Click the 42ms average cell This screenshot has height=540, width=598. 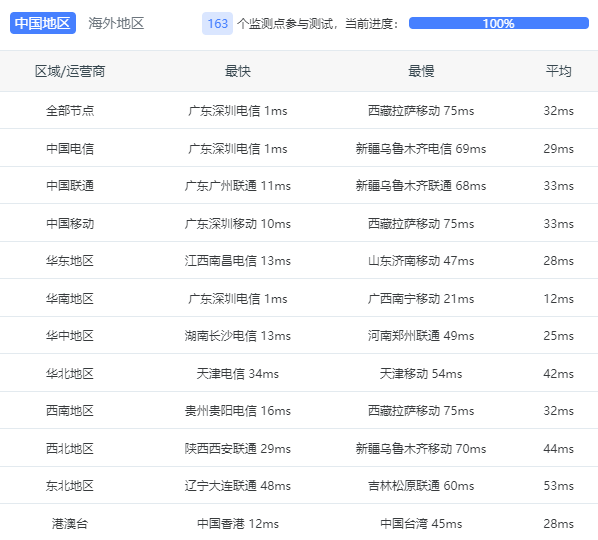[x=558, y=374]
